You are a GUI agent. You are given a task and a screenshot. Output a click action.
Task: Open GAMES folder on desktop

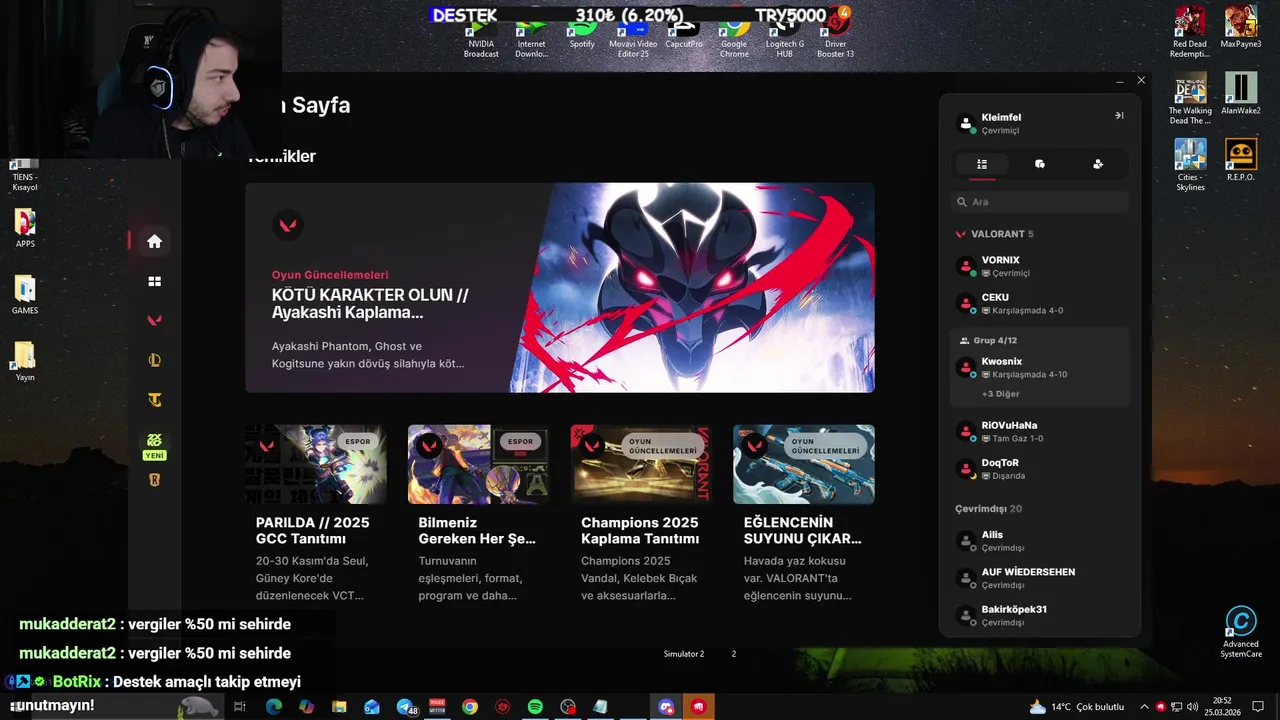click(x=25, y=295)
